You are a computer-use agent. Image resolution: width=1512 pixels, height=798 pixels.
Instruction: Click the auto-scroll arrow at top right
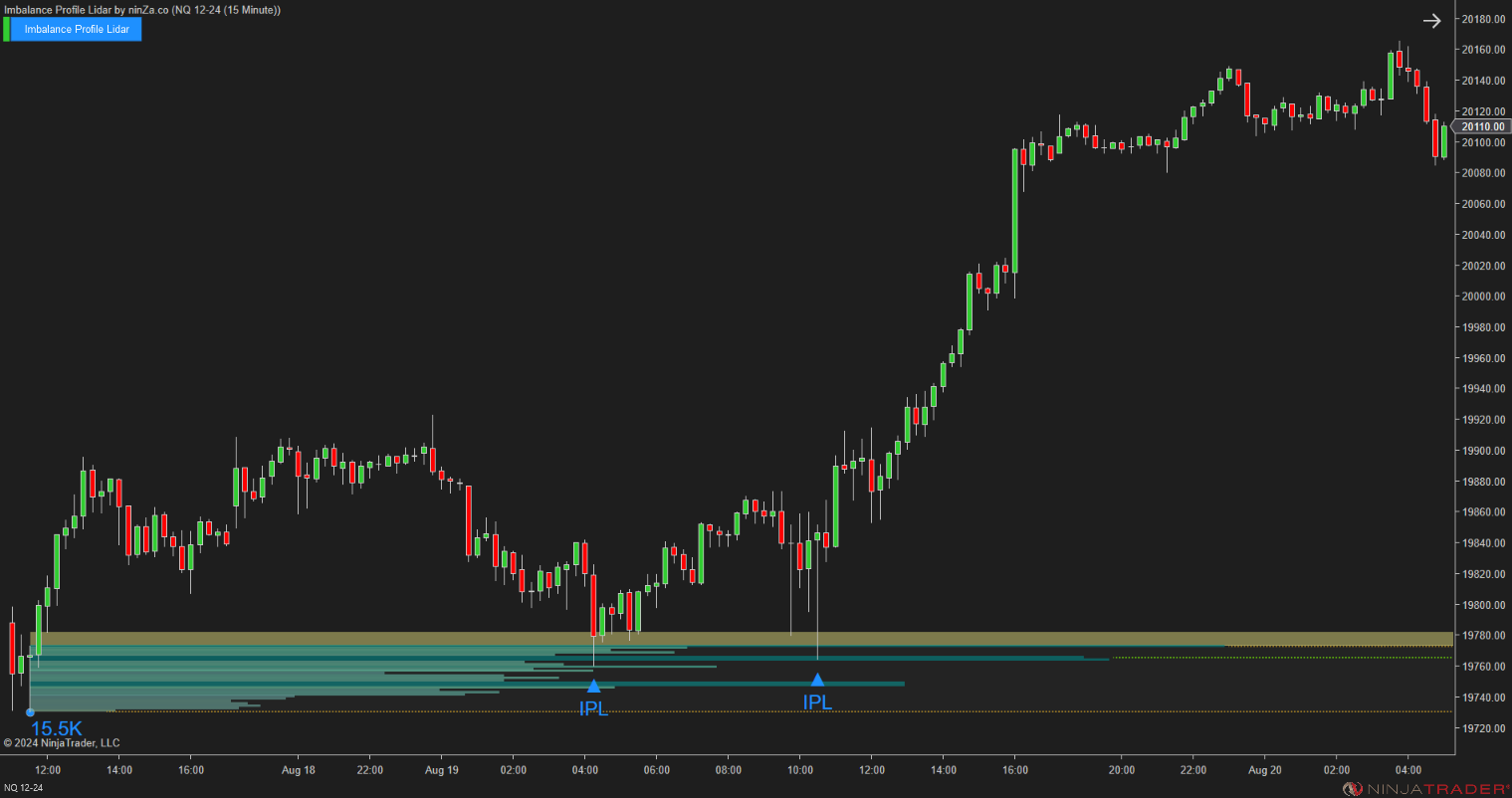click(x=1431, y=20)
